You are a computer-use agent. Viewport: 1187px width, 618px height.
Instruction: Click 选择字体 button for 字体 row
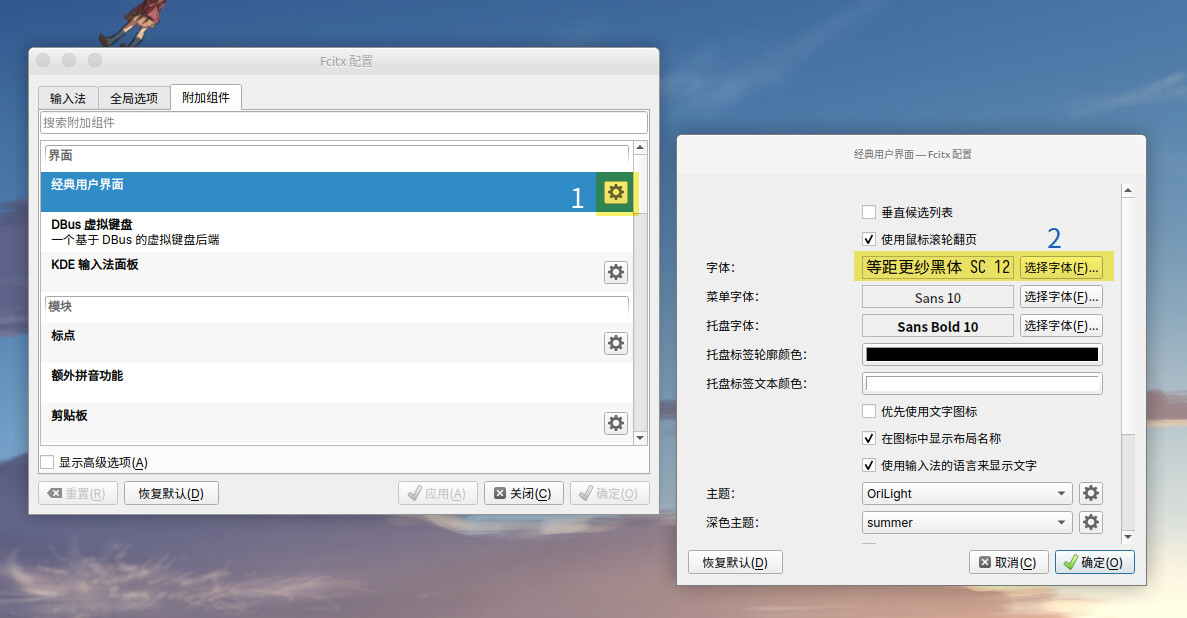click(x=1061, y=267)
